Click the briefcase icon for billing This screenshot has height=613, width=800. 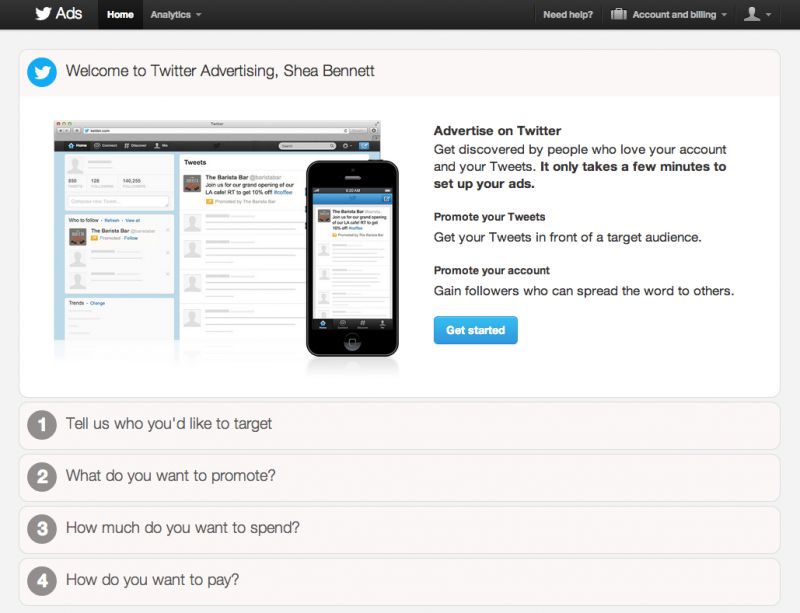click(618, 14)
